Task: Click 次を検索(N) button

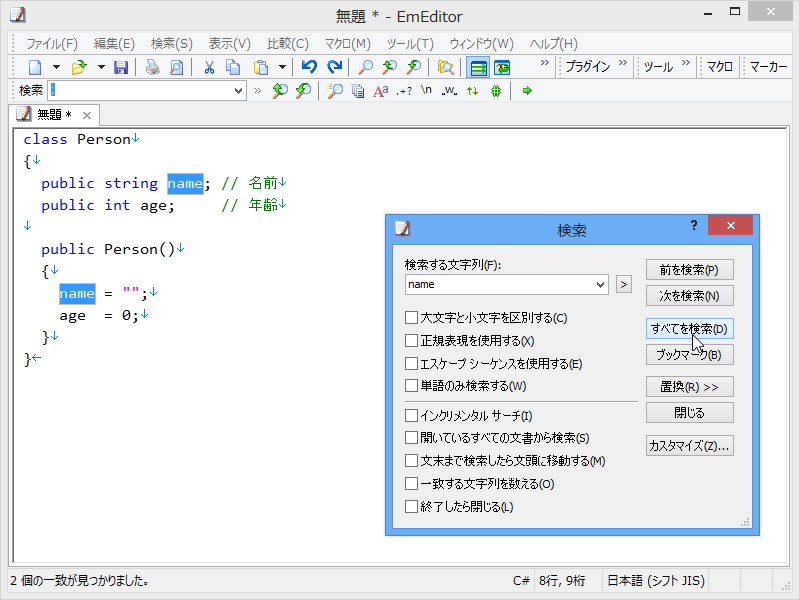Action: pyautogui.click(x=689, y=295)
